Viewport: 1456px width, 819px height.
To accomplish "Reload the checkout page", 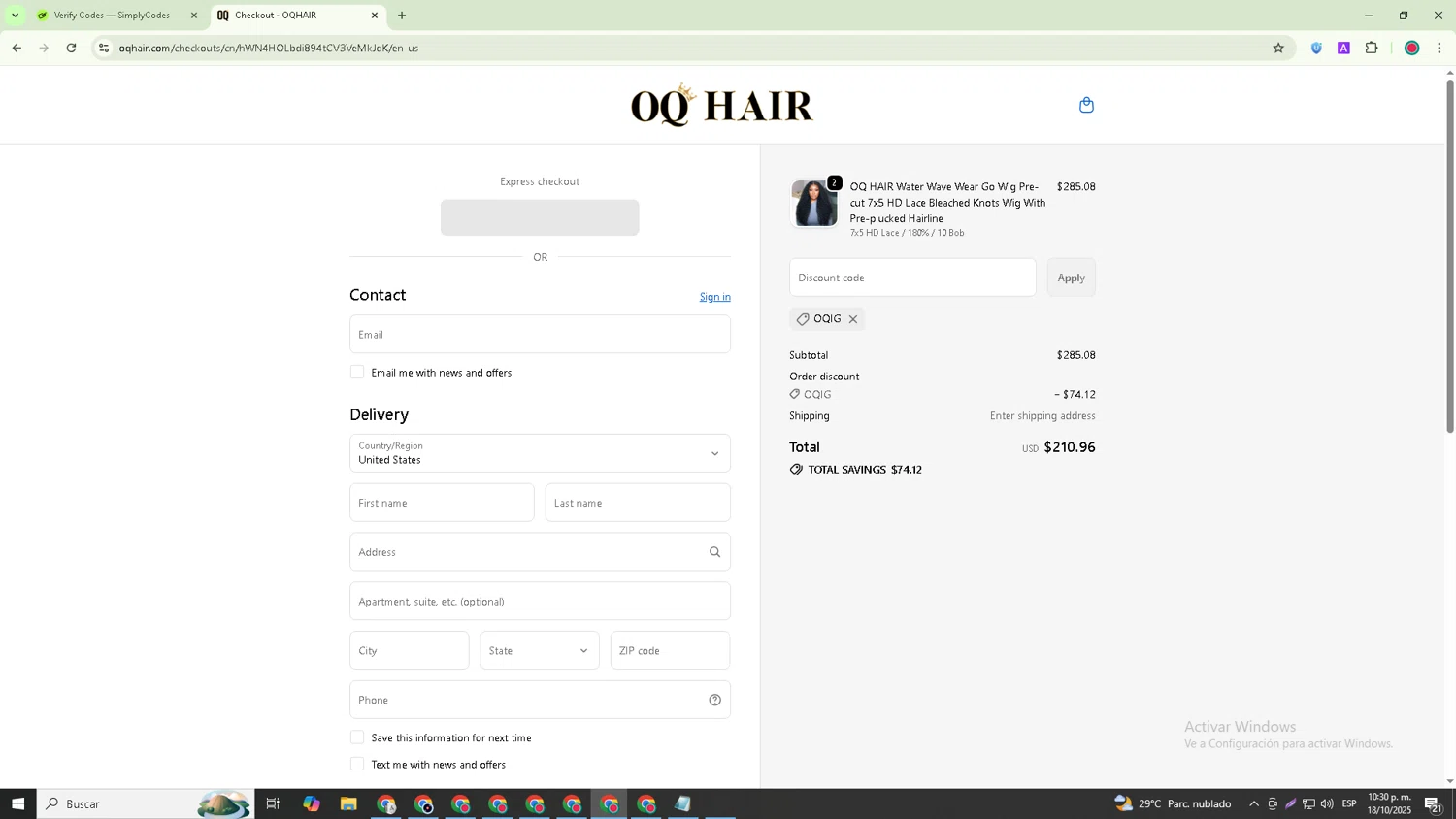I will [71, 48].
